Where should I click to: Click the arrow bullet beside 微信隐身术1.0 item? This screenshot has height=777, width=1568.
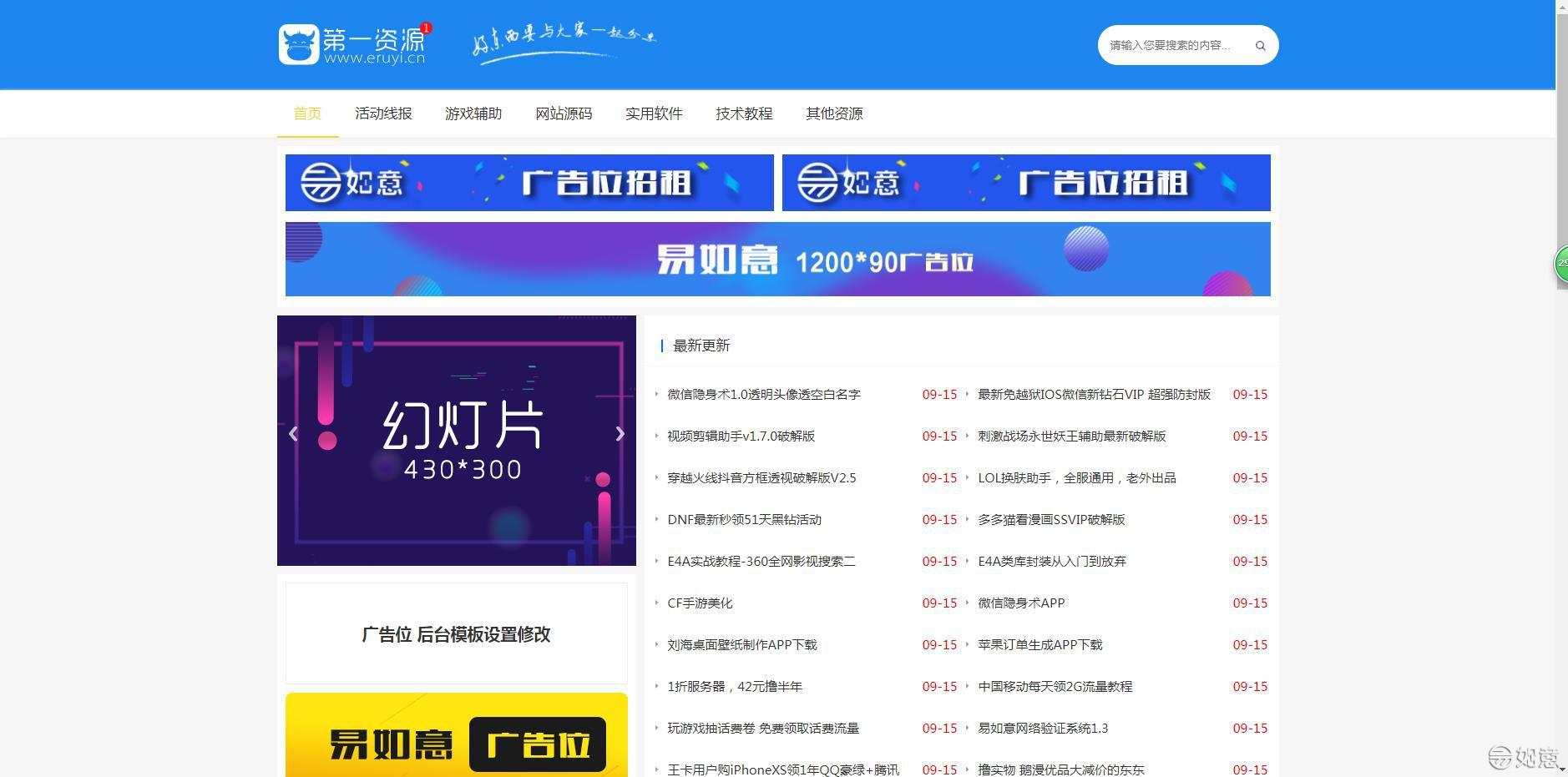(656, 395)
